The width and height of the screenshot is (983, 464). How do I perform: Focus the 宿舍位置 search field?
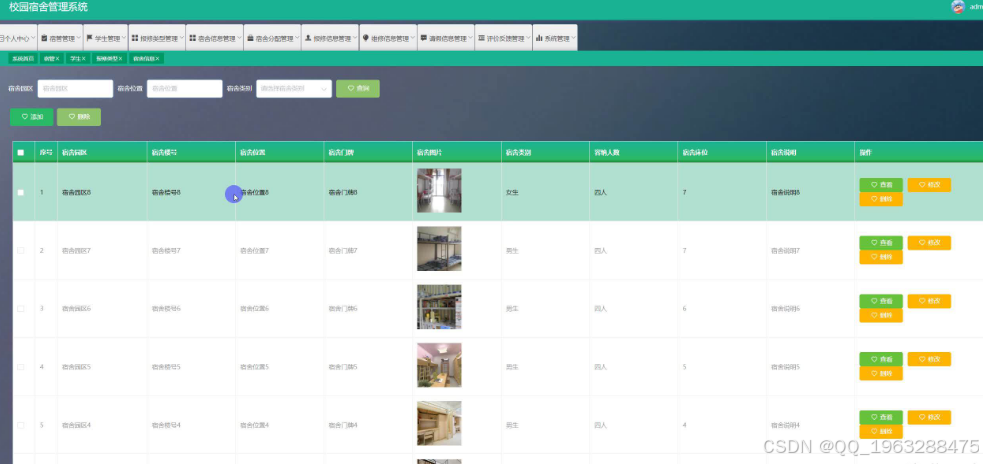click(184, 88)
